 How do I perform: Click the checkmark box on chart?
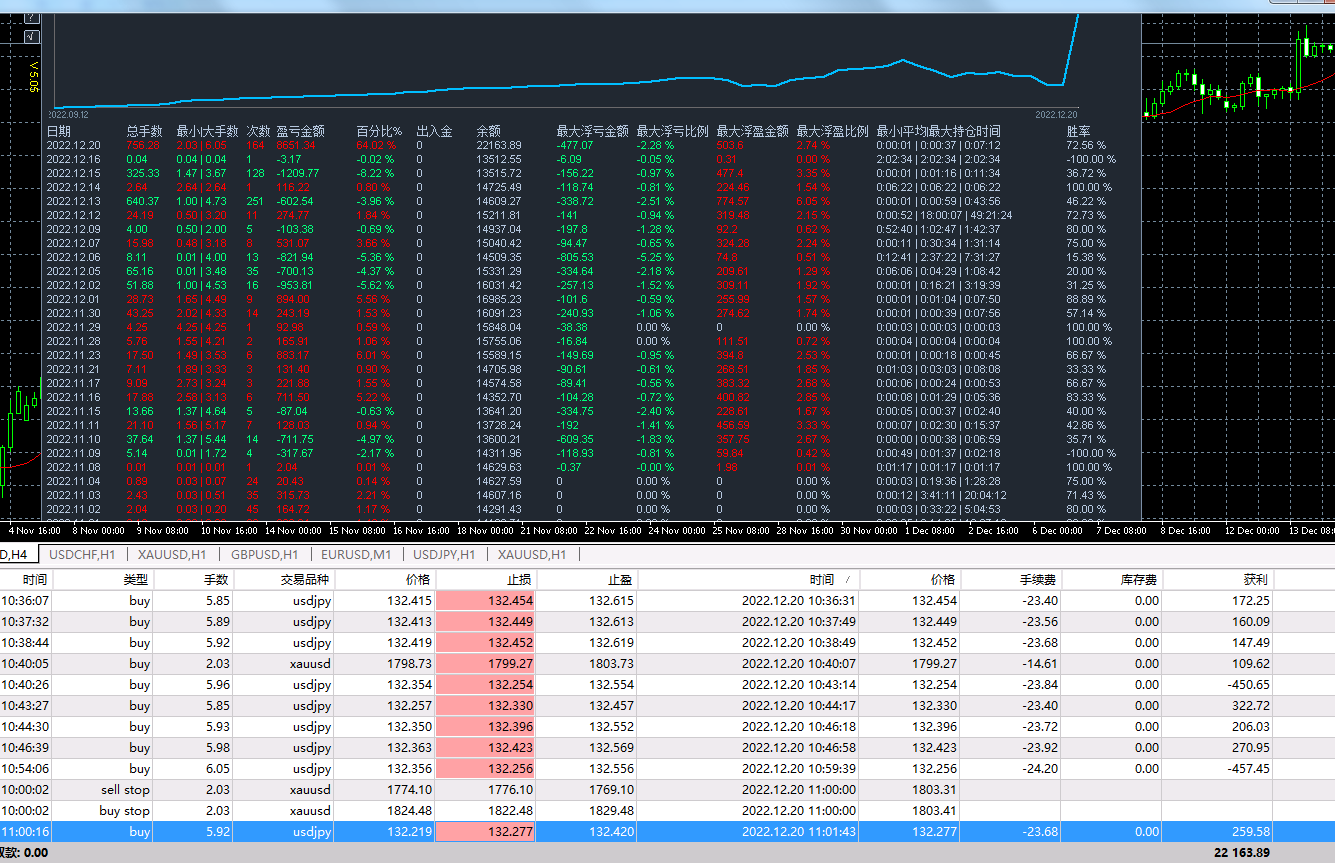click(31, 37)
